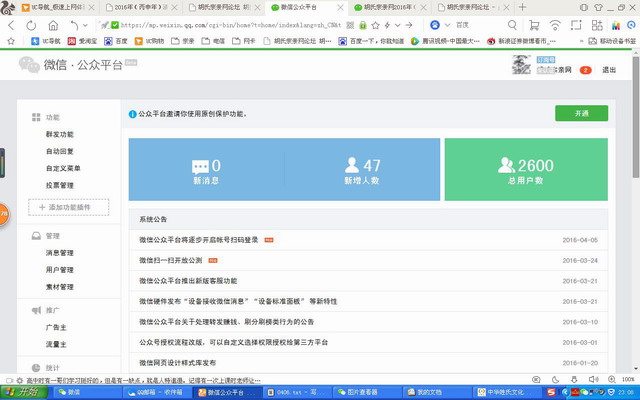Open 广告主 in the sidebar
This screenshot has width=640, height=400.
click(56, 328)
